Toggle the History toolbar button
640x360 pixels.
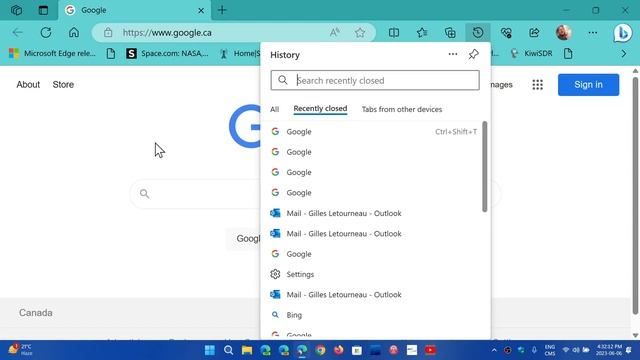point(478,33)
